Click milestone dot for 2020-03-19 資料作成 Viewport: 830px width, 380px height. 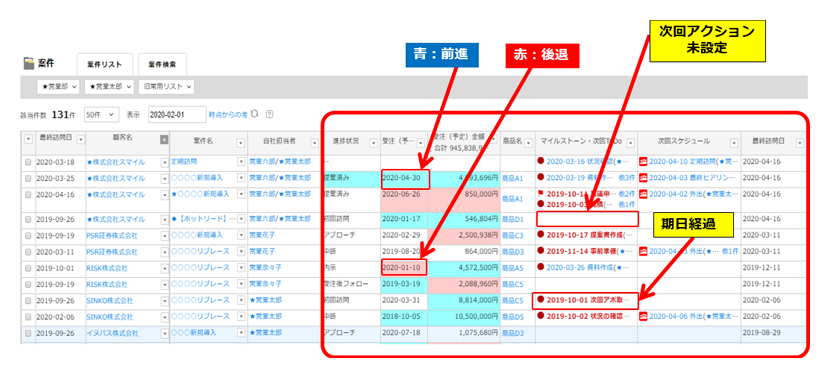541,178
